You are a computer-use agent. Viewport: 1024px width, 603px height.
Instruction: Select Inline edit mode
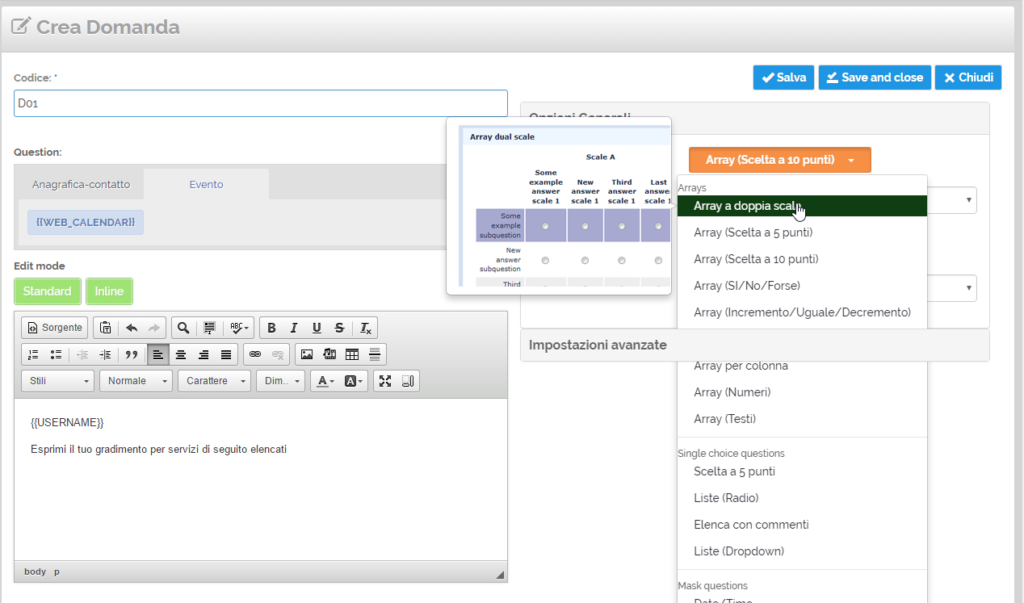tap(109, 291)
